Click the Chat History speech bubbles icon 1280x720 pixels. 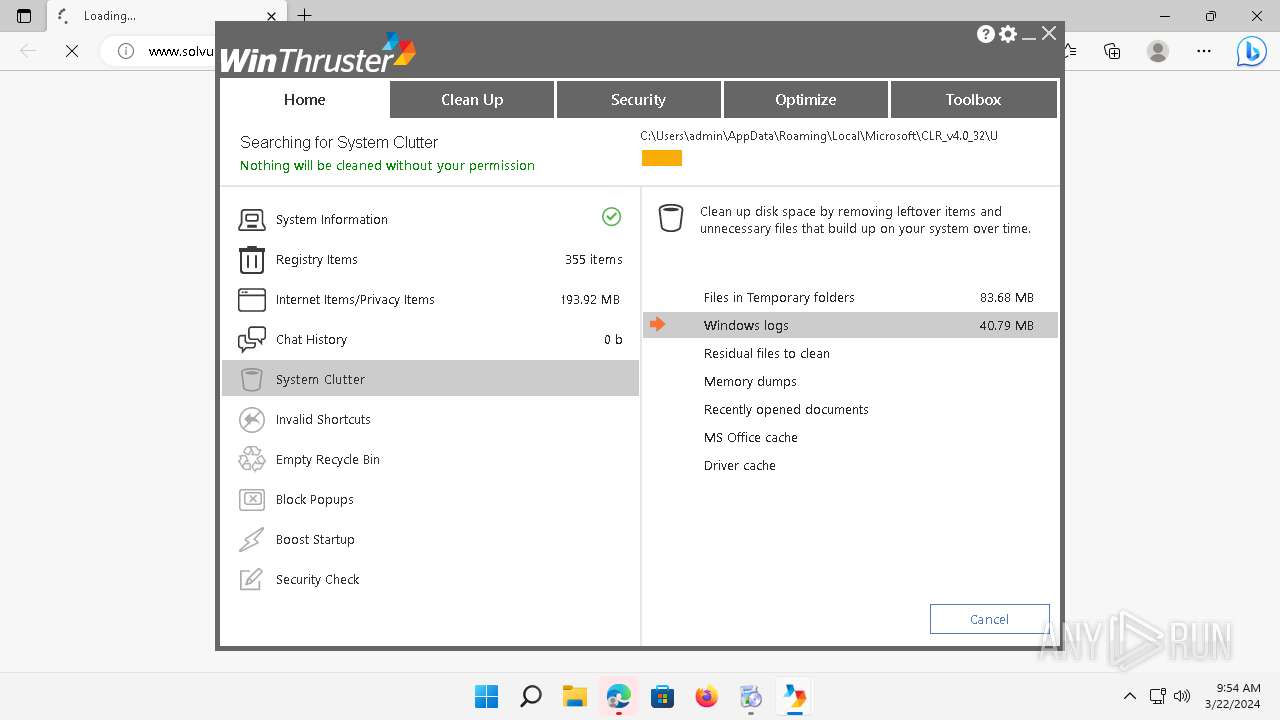point(252,340)
